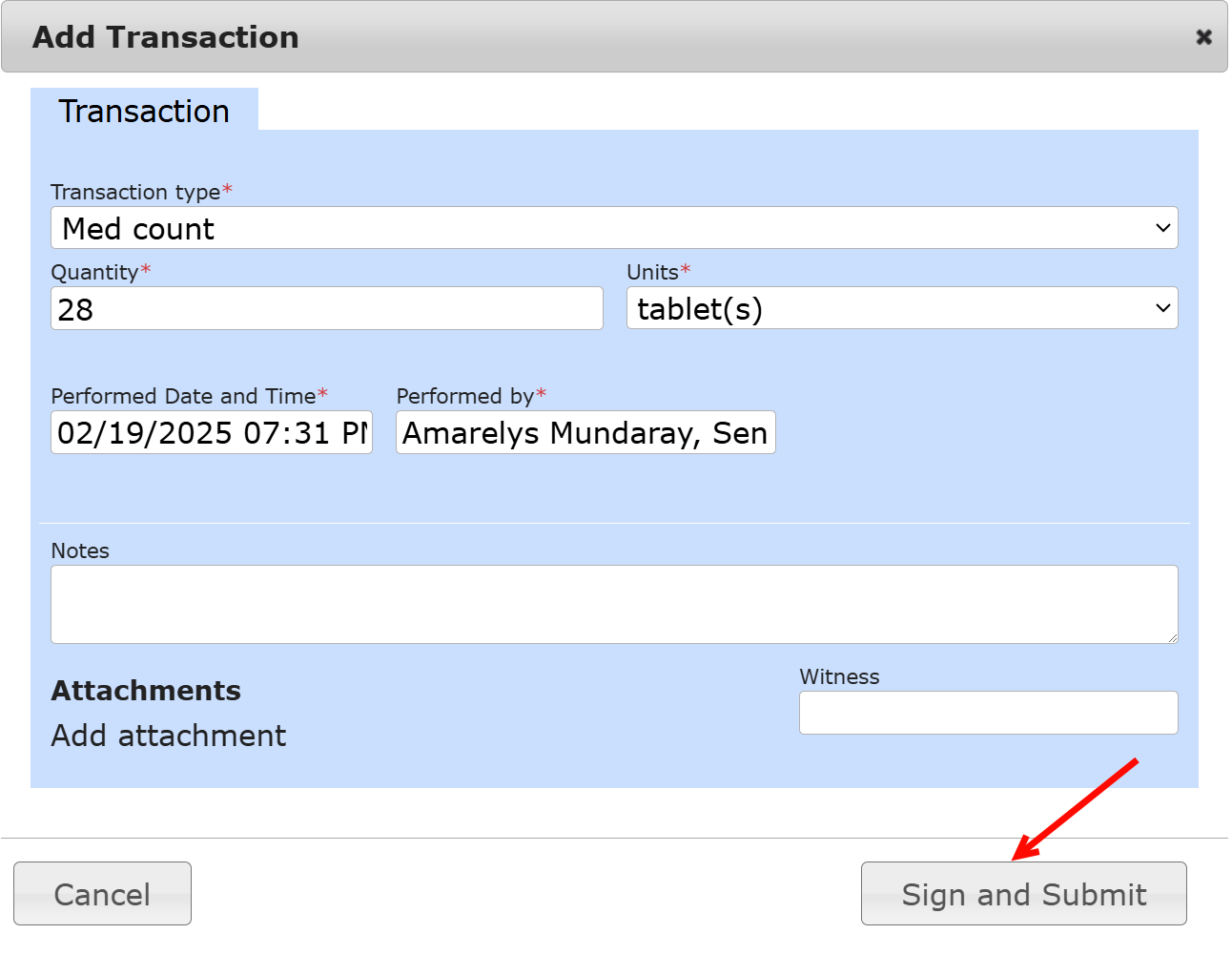
Task: Click inside the Notes text area
Action: [613, 604]
